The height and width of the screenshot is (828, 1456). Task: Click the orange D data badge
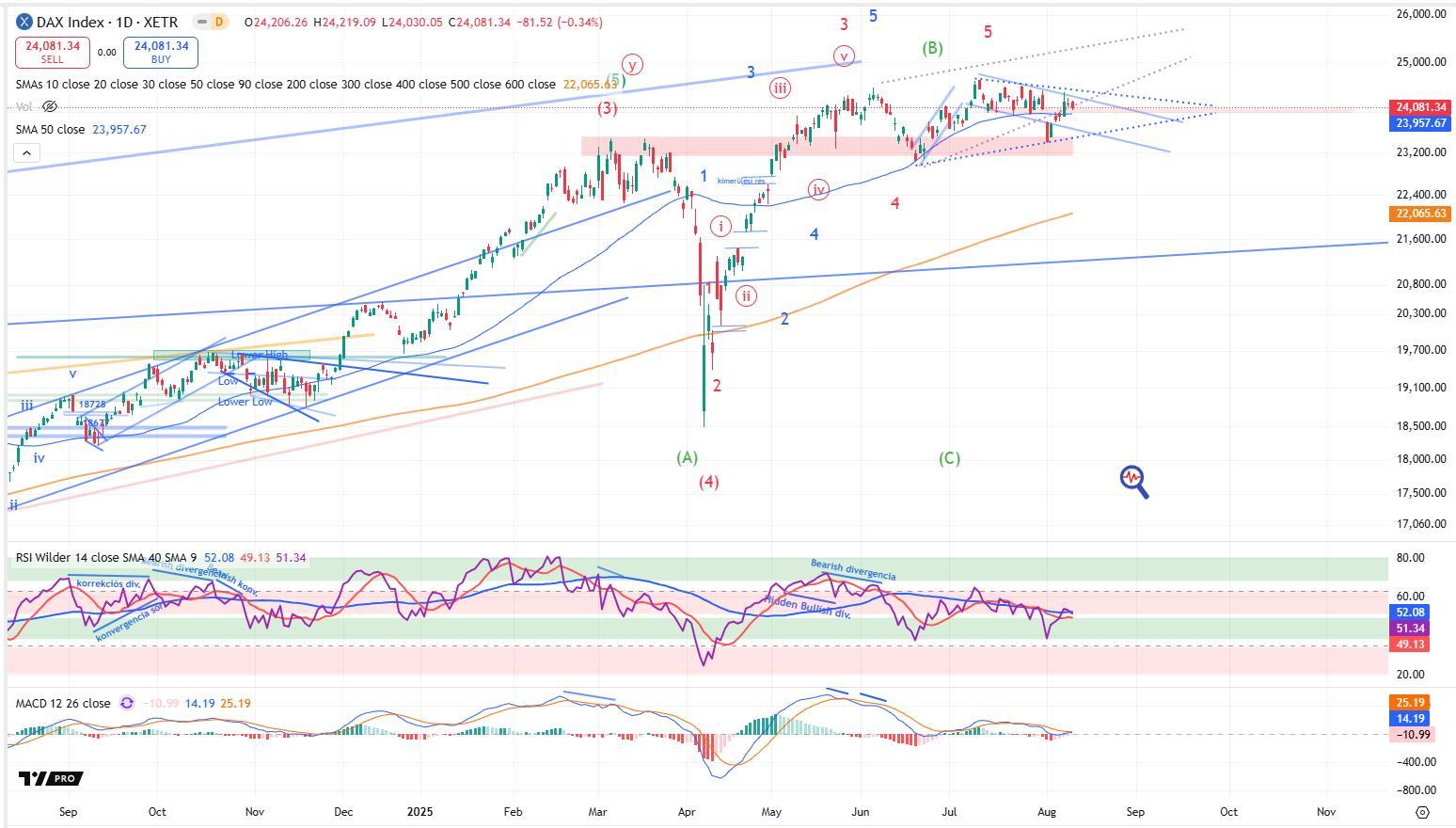click(x=218, y=22)
